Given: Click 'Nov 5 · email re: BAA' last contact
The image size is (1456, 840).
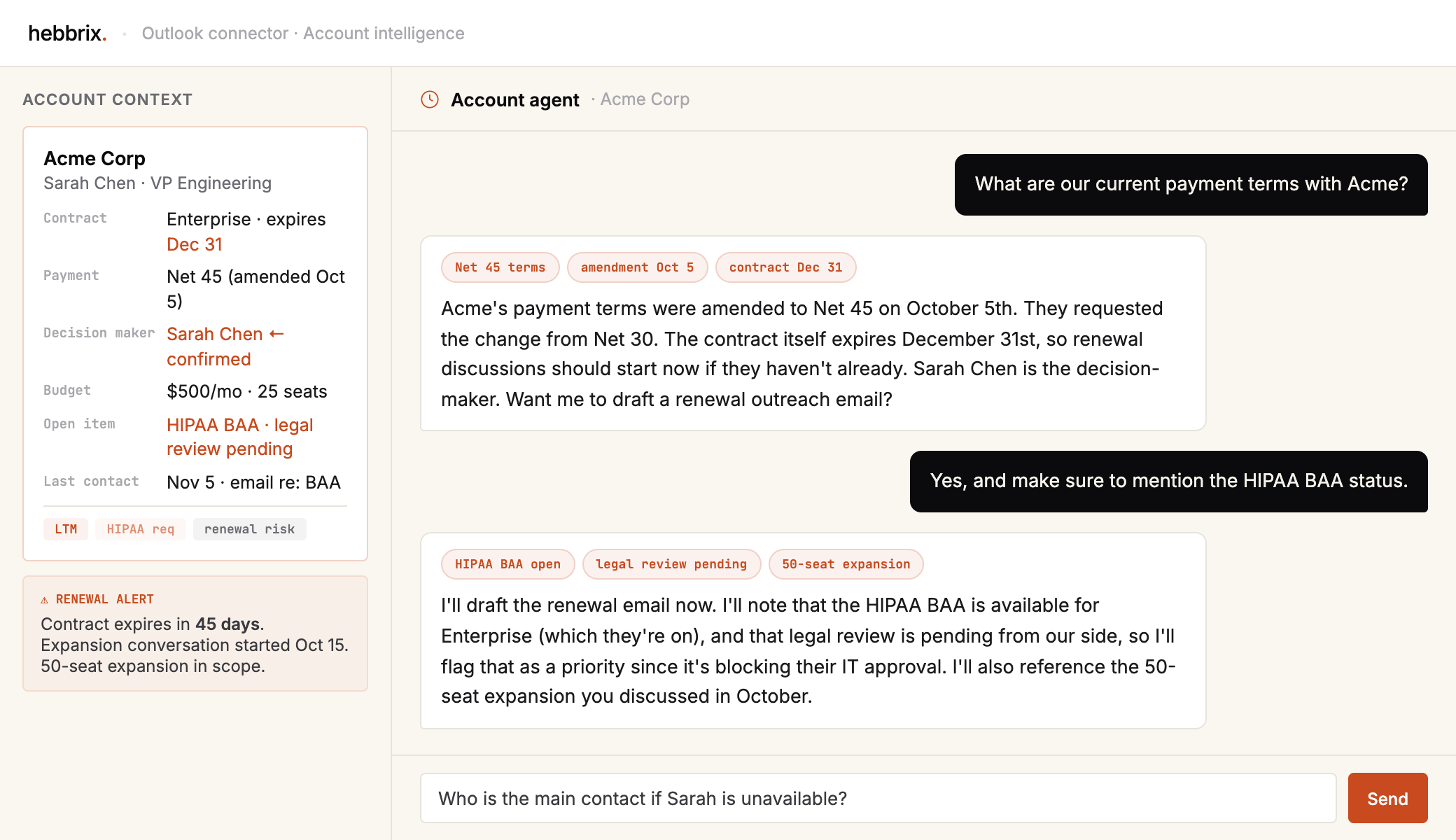Looking at the screenshot, I should pyautogui.click(x=253, y=482).
